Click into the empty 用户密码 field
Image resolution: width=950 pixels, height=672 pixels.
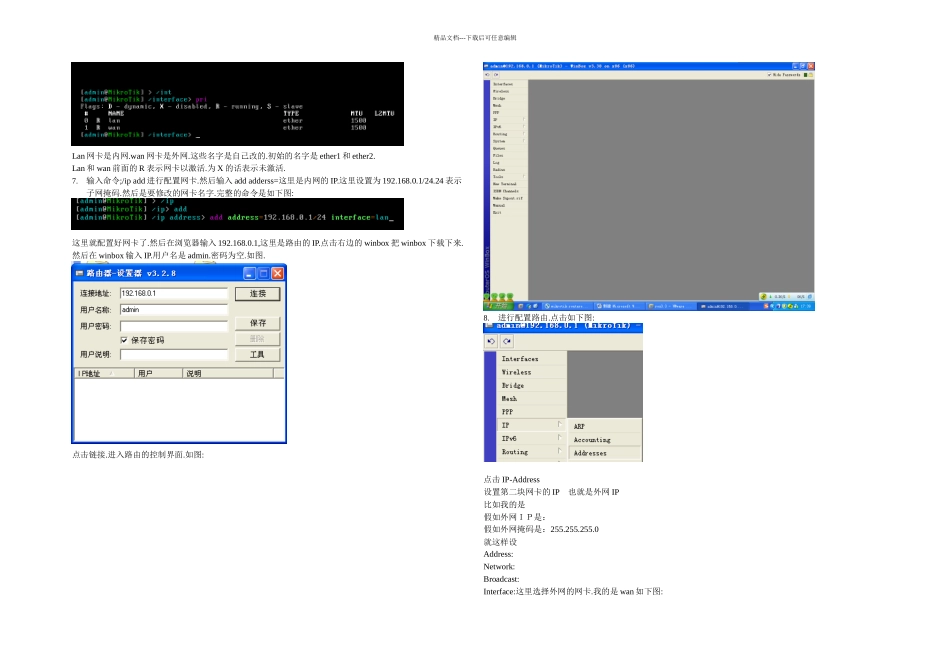click(173, 326)
